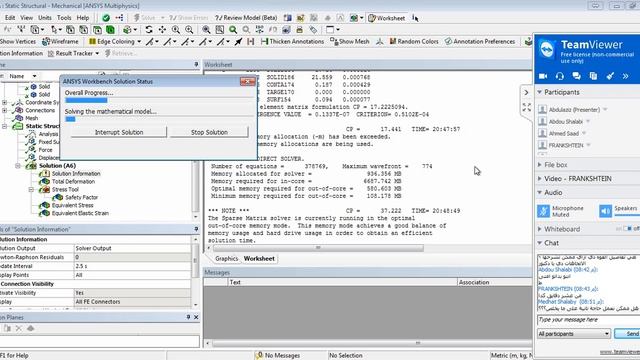Click the Solving mathematical model progress bar
The height and width of the screenshot is (360, 640).
[x=159, y=119]
